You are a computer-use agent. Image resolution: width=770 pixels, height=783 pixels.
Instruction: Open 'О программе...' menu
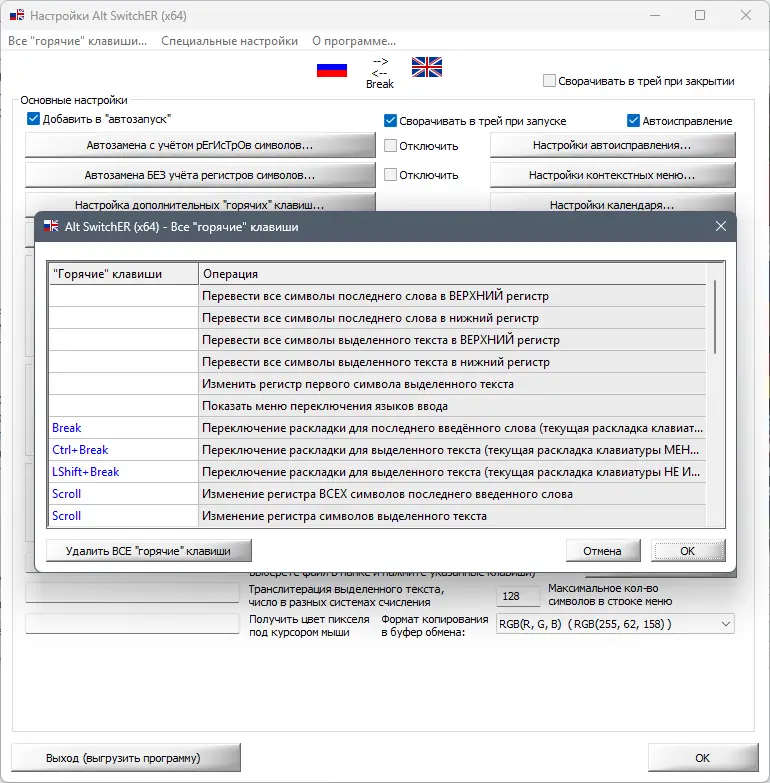(x=354, y=41)
